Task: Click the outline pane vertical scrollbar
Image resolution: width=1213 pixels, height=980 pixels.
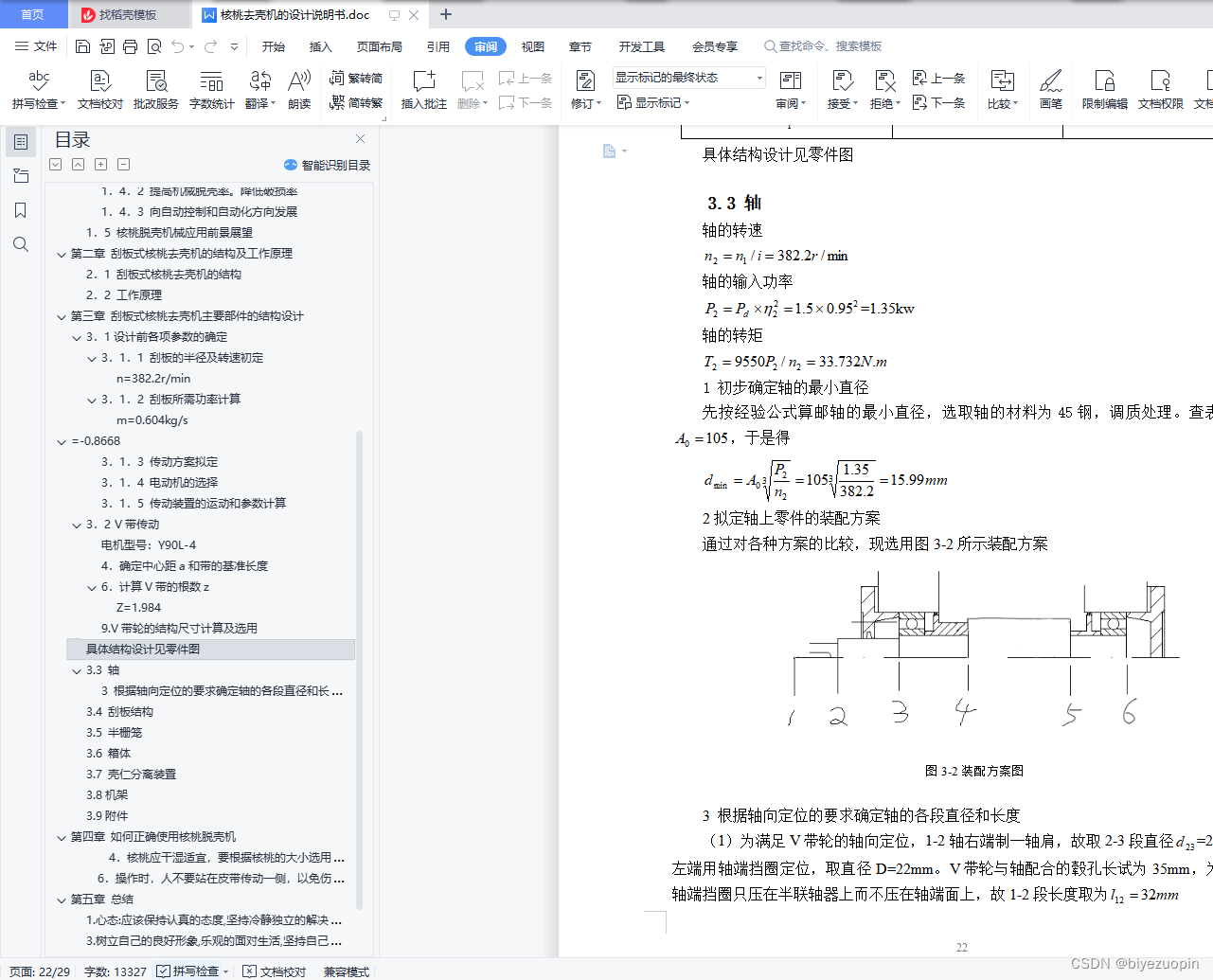Action: (x=359, y=670)
